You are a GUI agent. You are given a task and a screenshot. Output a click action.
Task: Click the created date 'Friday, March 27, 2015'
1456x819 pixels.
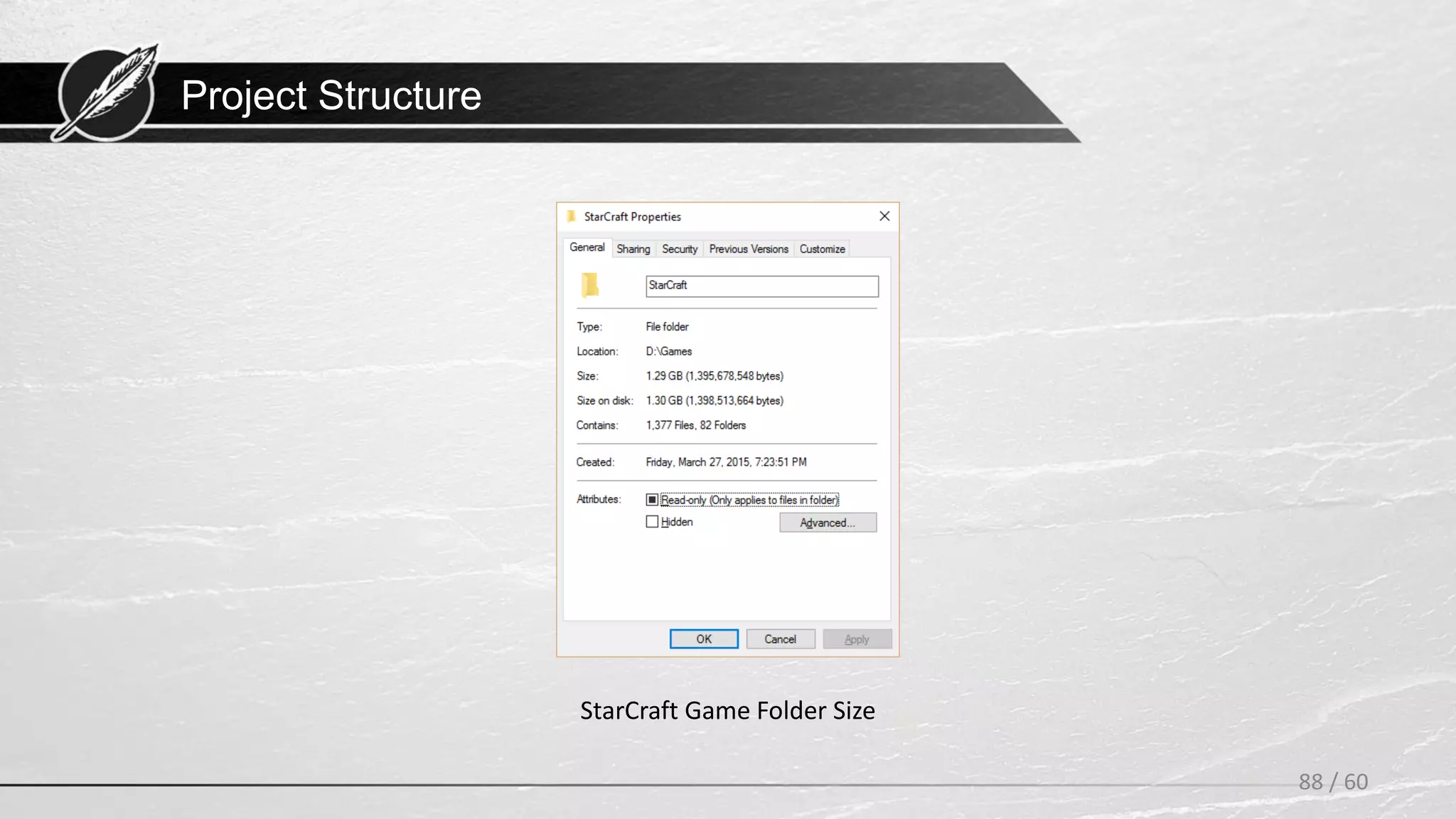point(726,462)
